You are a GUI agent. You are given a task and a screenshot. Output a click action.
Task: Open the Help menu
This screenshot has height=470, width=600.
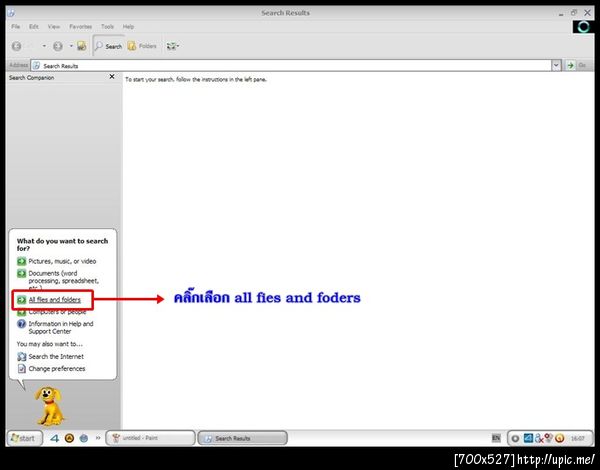(128, 26)
